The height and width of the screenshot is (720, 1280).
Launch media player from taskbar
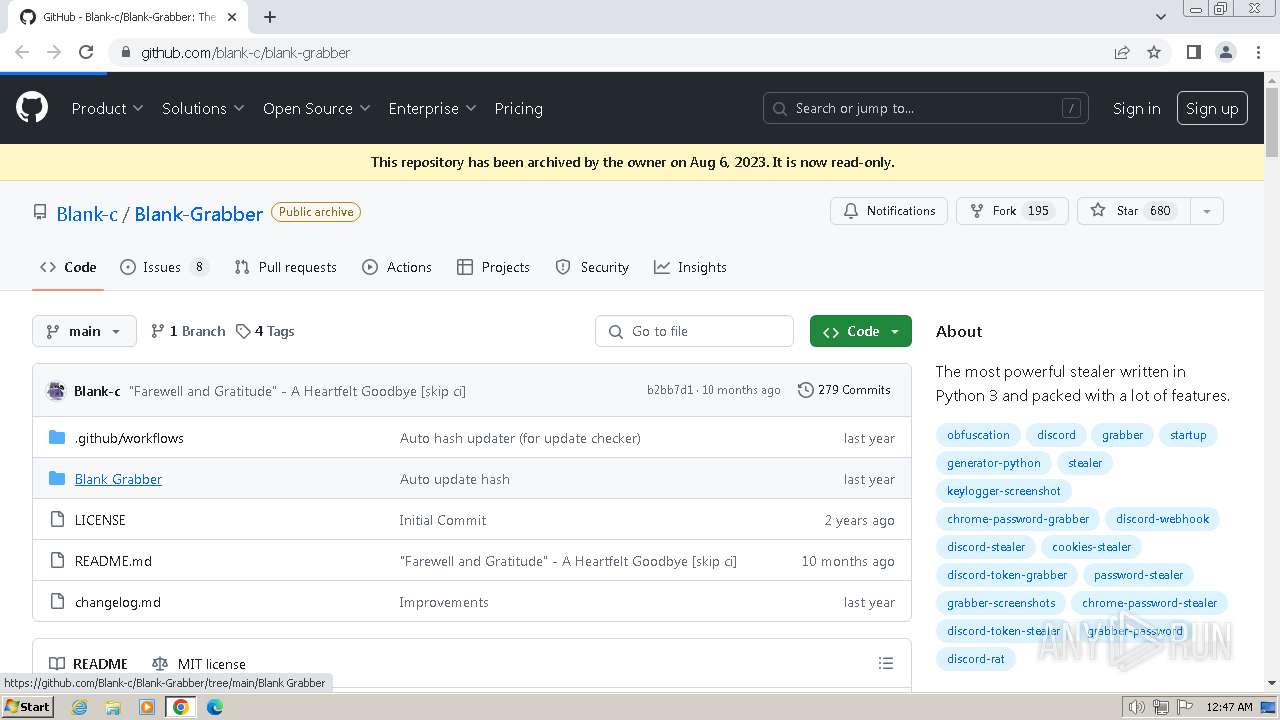147,707
